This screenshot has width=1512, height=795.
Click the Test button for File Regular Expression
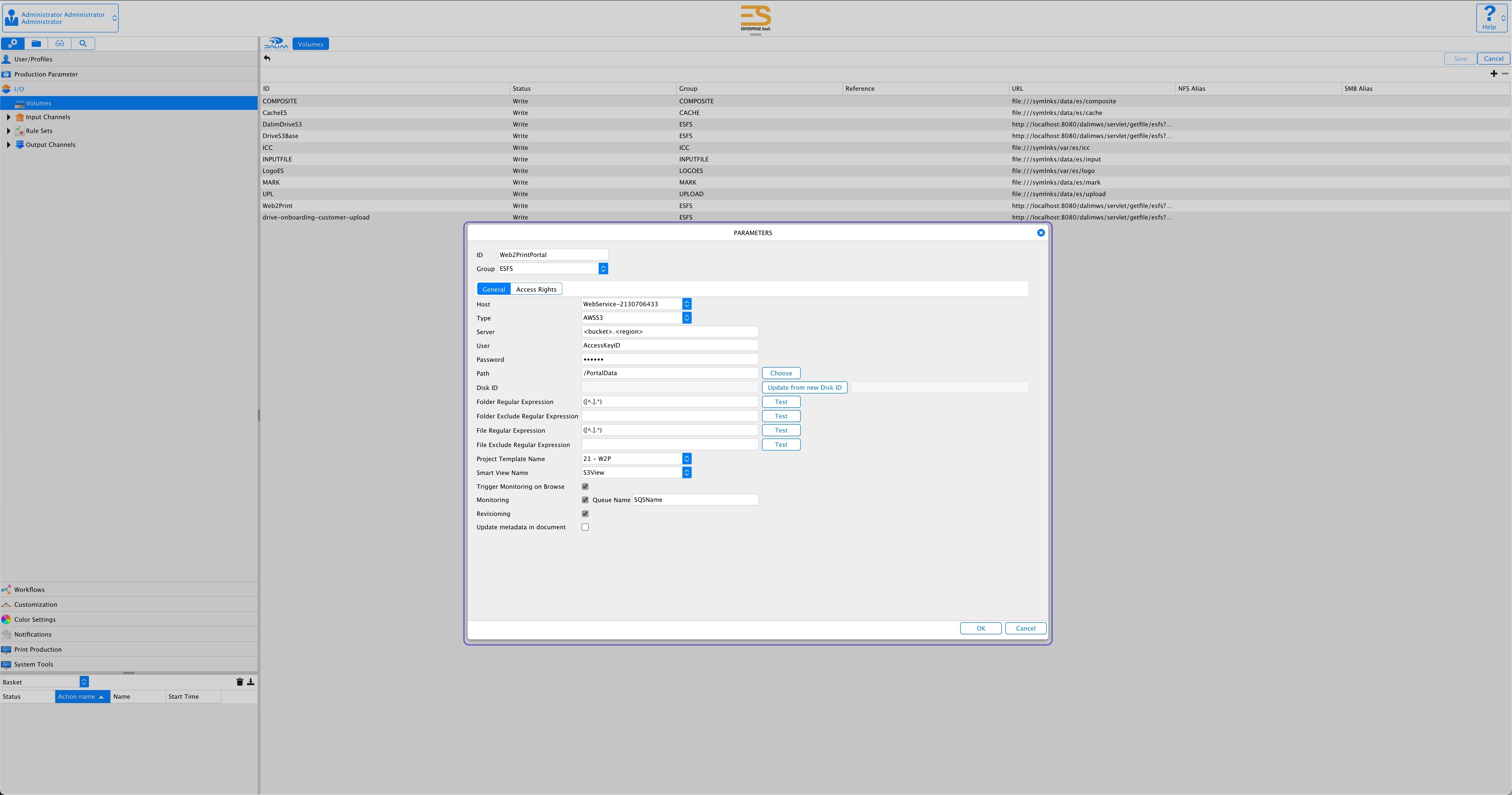[x=781, y=430]
